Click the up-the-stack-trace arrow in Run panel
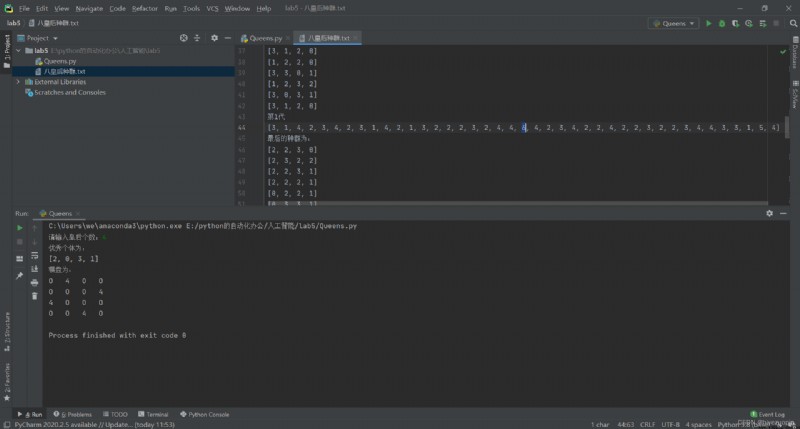Screen dimensions: 800x429 34,228
